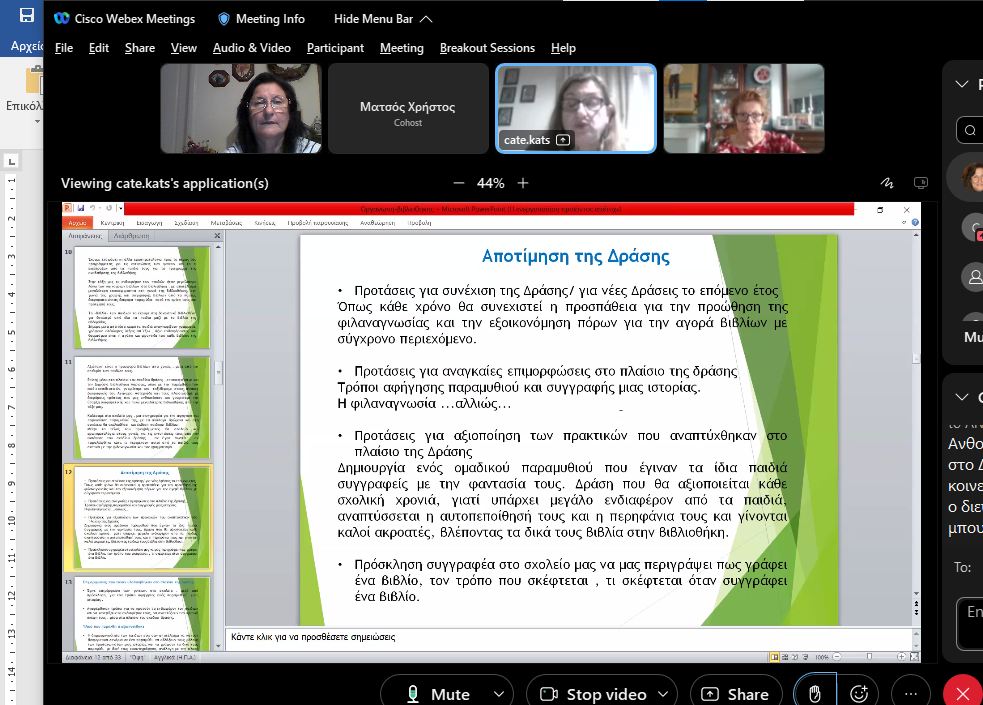Open the reactions smiley icon
983x705 pixels.
coord(859,694)
